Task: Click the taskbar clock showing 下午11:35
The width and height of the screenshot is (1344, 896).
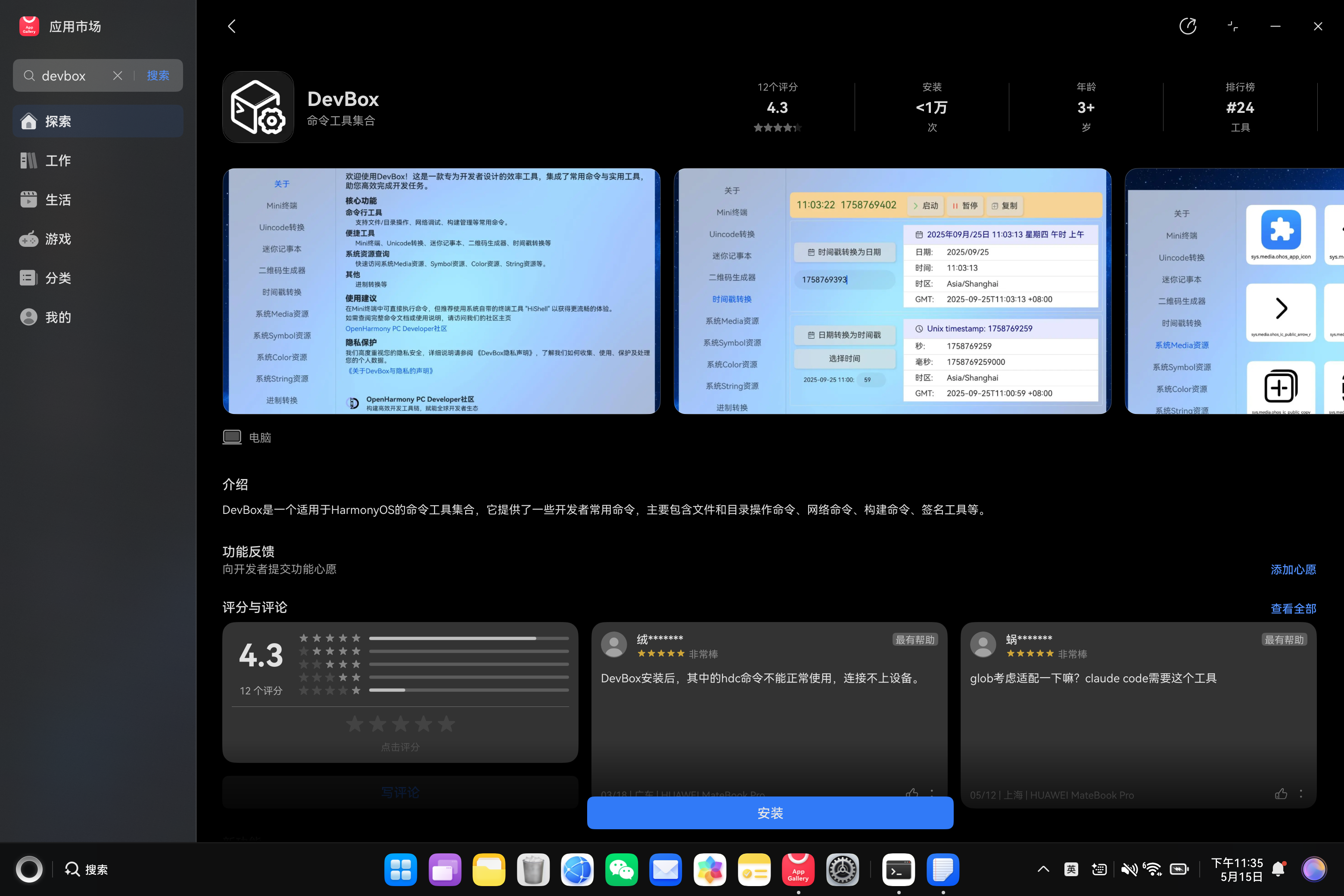Action: [1237, 869]
